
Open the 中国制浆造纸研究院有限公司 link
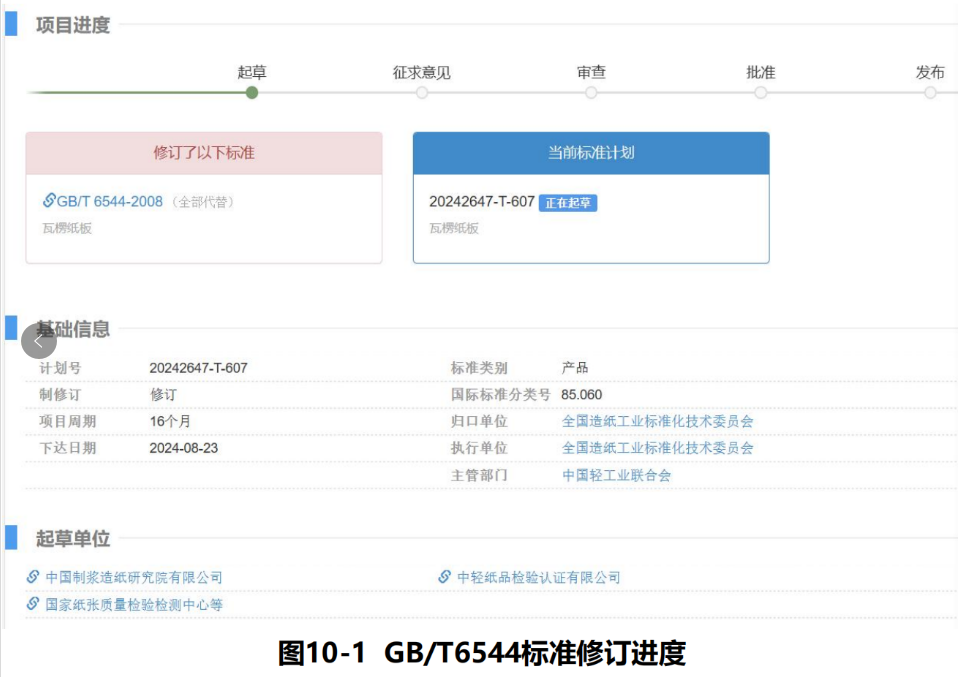133,576
